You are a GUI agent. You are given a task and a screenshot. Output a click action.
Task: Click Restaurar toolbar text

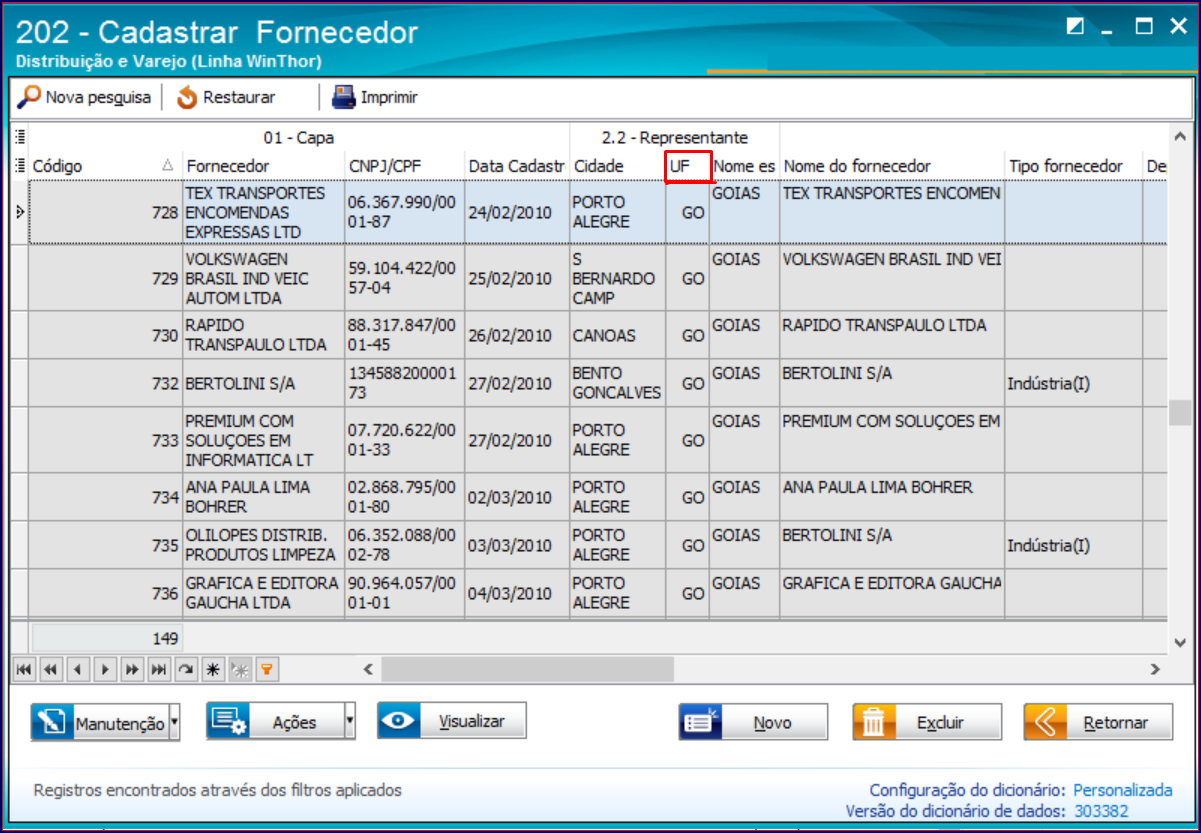pyautogui.click(x=239, y=98)
